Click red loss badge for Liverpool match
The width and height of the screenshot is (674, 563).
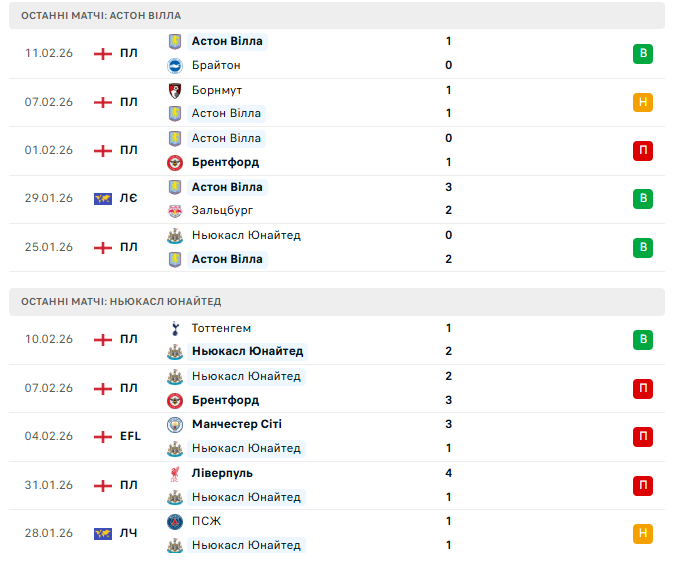coord(643,485)
